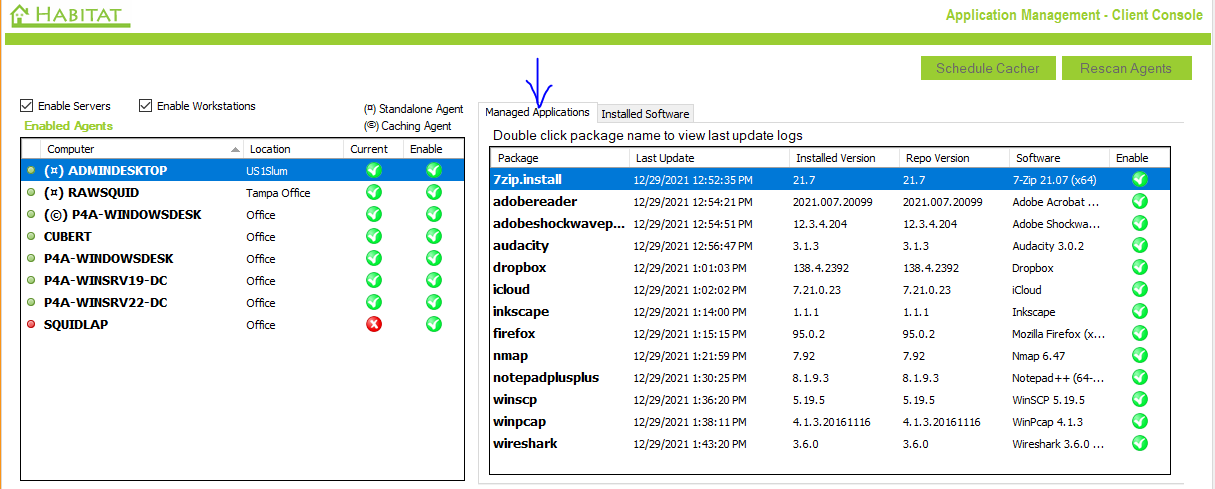This screenshot has height=489, width=1215.
Task: Toggle the Enable status for agent SQUIDLAP
Action: tap(434, 324)
